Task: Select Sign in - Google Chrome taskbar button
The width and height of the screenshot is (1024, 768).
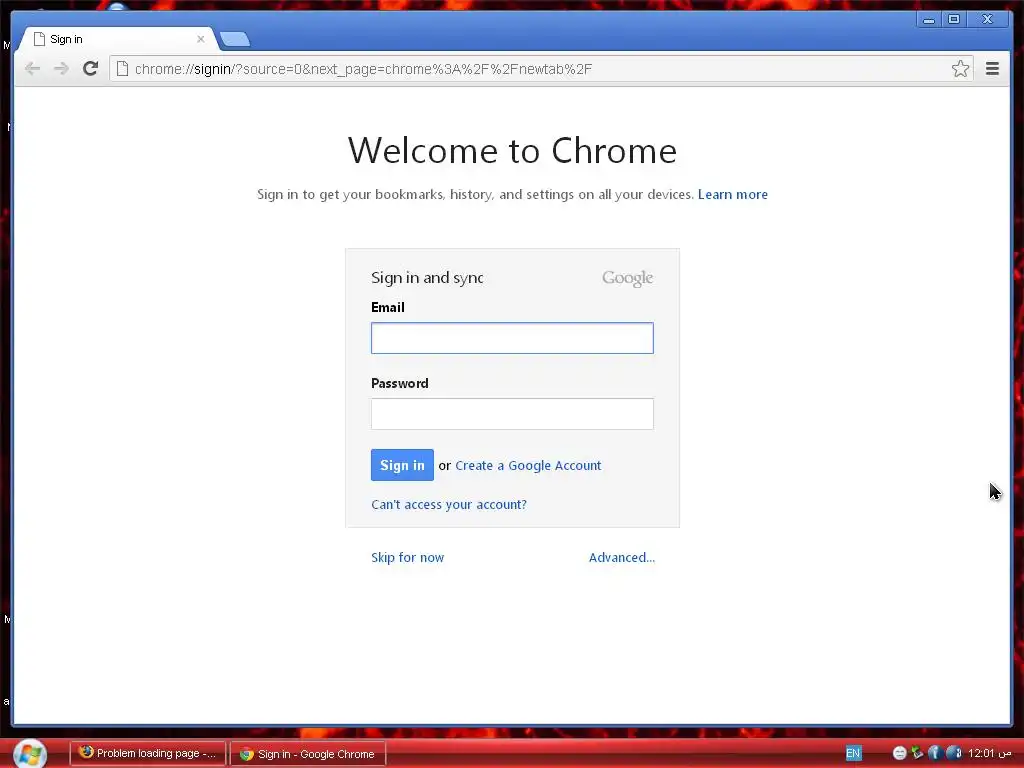Action: pyautogui.click(x=308, y=754)
